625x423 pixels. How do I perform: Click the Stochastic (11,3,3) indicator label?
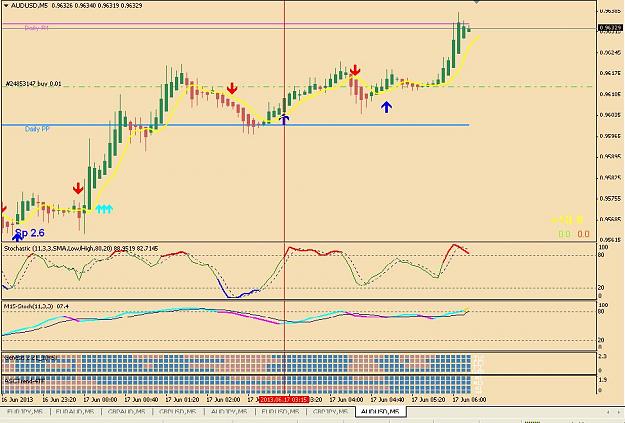point(81,248)
